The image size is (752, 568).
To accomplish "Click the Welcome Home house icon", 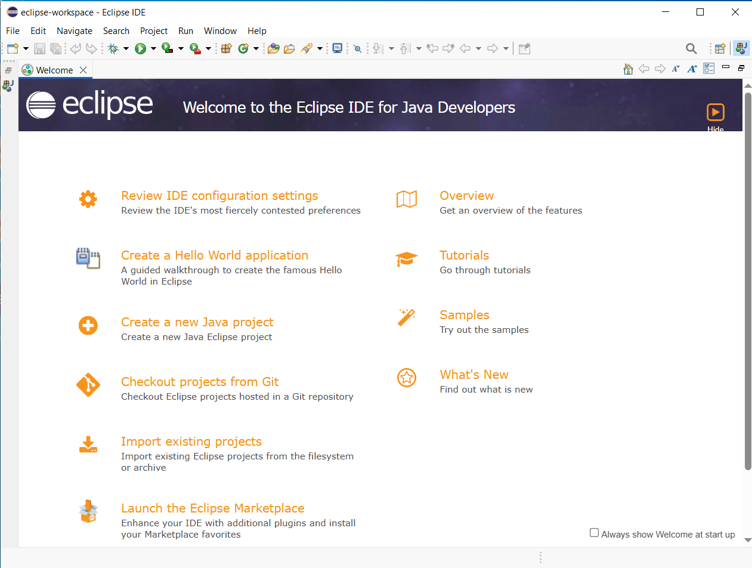I will point(628,69).
